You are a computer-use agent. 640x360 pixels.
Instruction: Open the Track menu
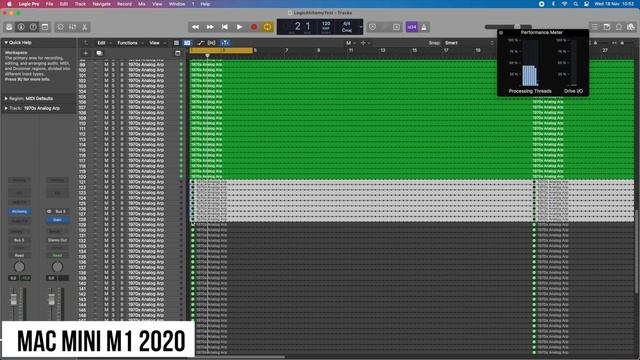click(80, 4)
